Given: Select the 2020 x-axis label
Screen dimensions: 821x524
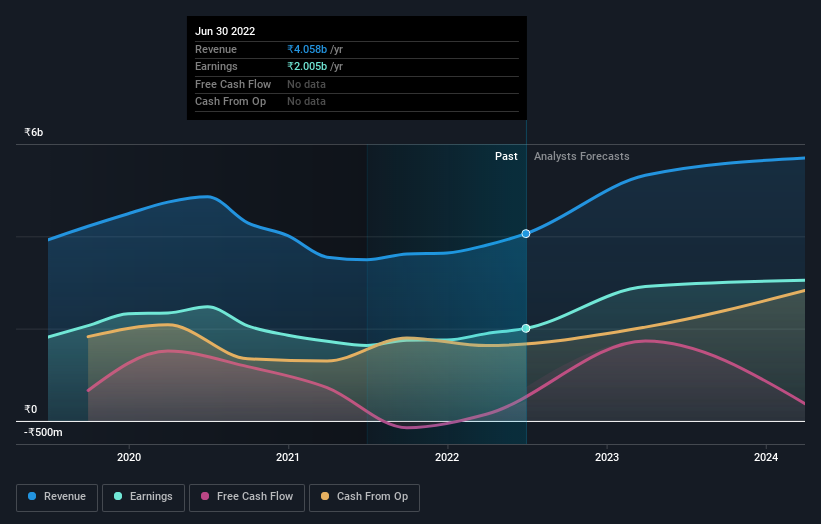Looking at the screenshot, I should [129, 457].
